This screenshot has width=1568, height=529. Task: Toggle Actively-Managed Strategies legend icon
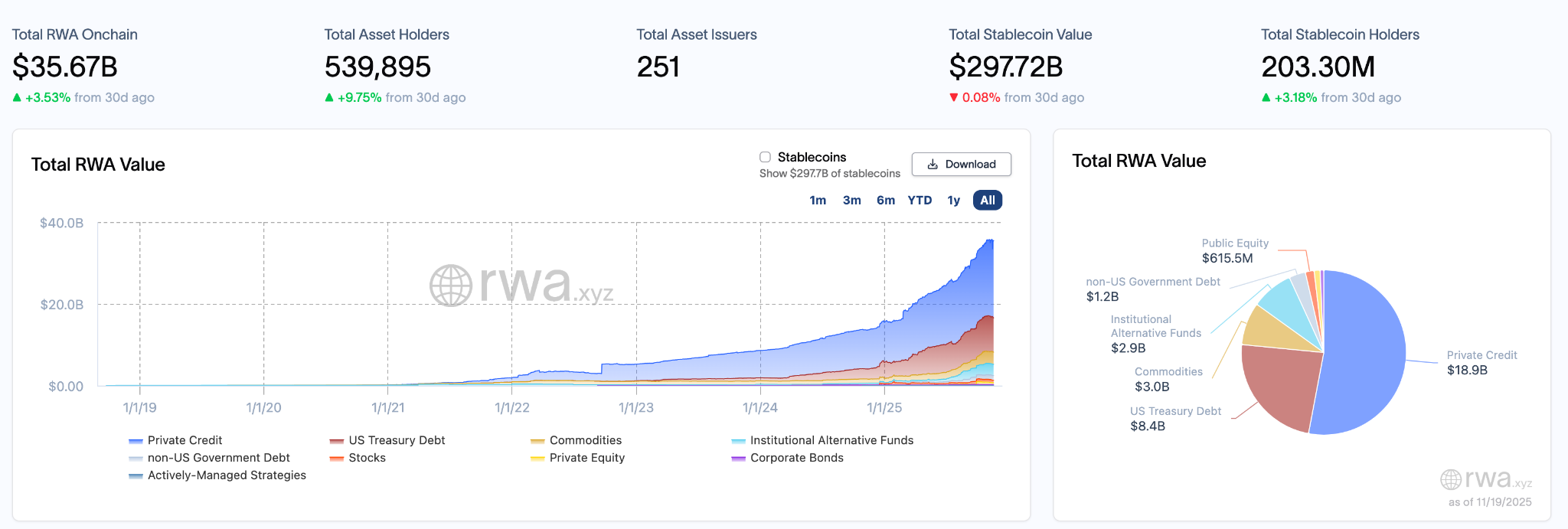[136, 476]
